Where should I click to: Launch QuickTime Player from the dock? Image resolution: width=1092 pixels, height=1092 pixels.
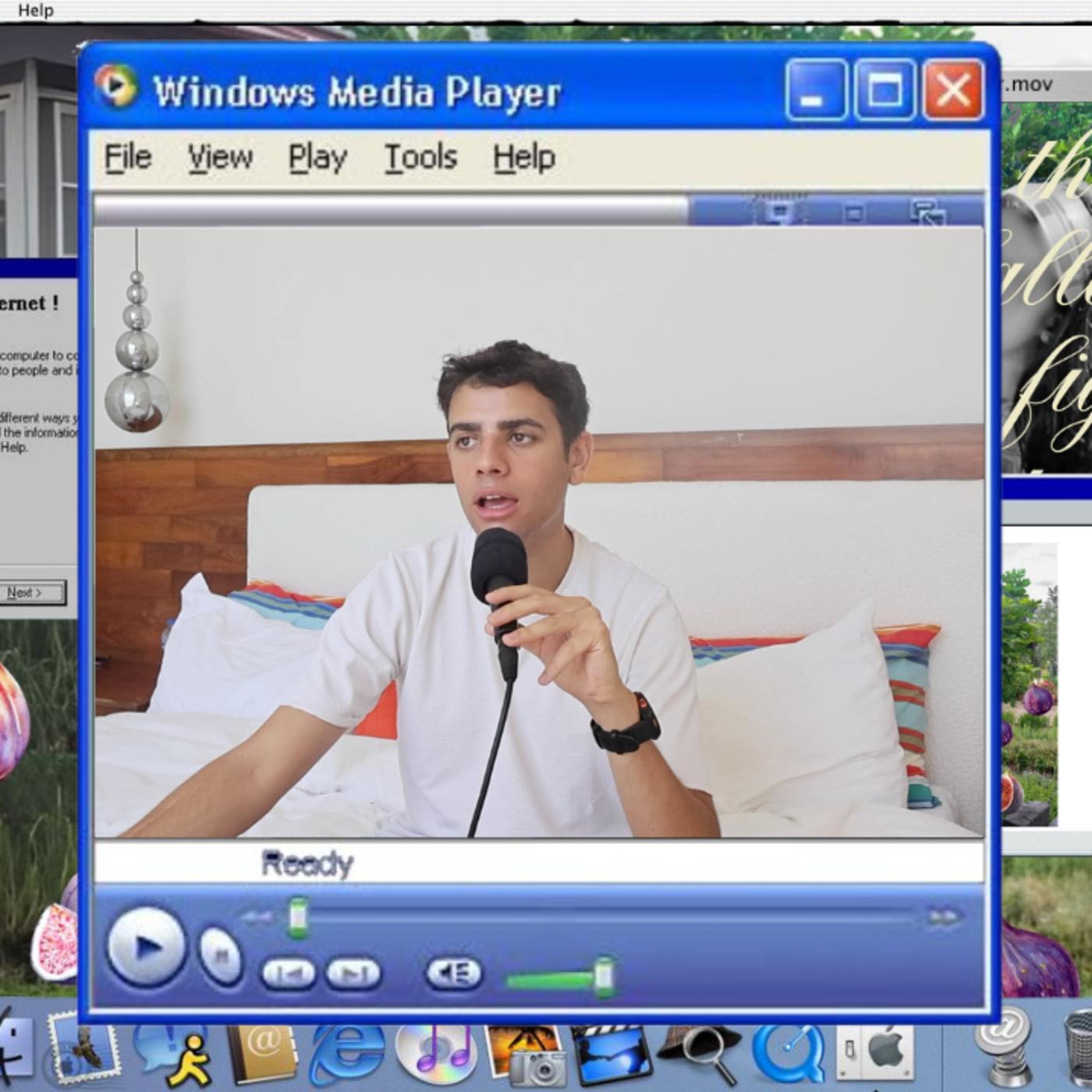789,1055
